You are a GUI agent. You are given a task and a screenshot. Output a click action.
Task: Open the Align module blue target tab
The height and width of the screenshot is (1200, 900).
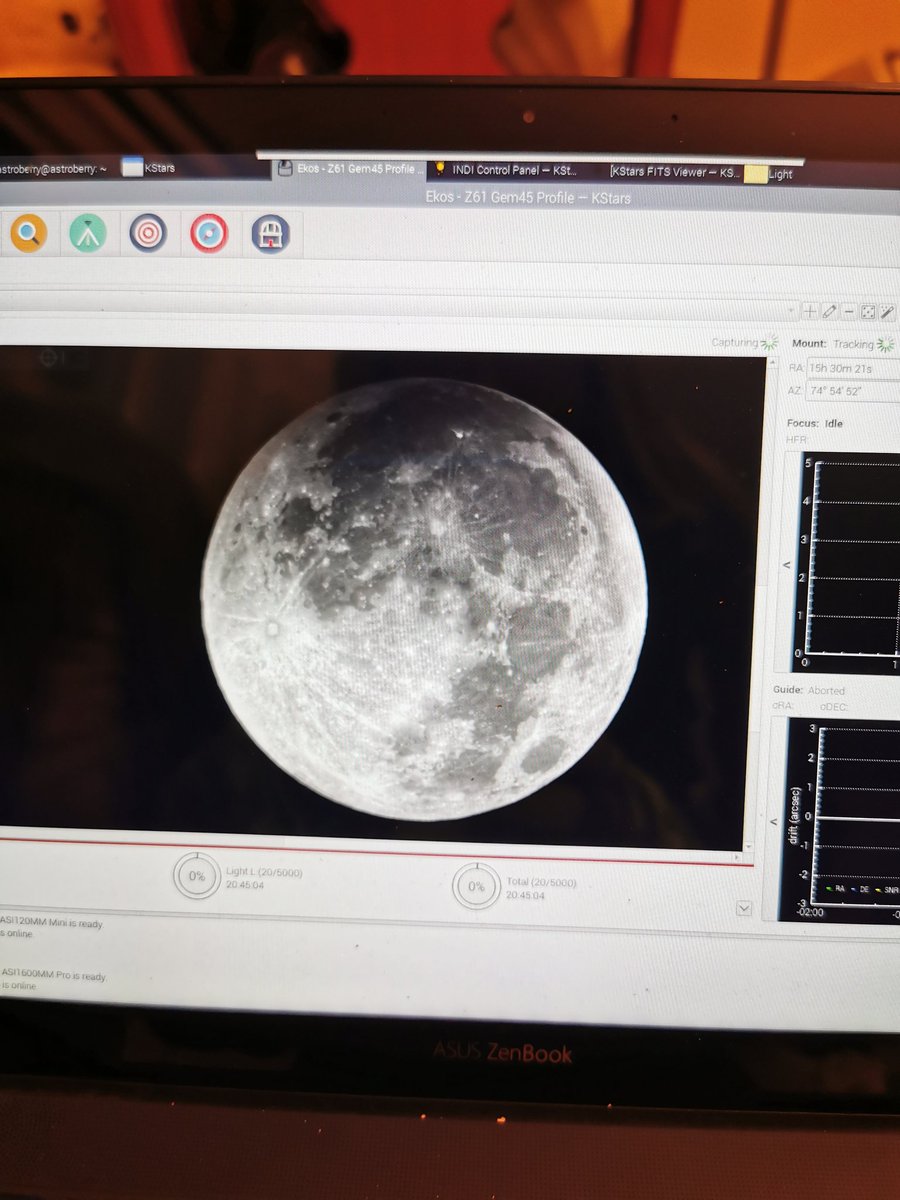(148, 234)
